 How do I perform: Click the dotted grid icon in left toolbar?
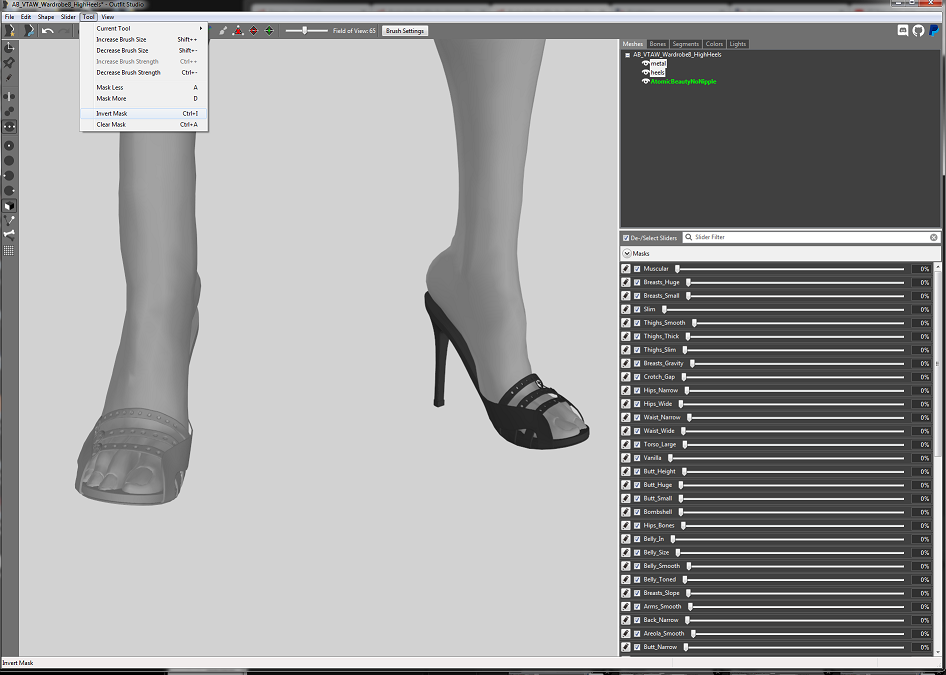9,250
